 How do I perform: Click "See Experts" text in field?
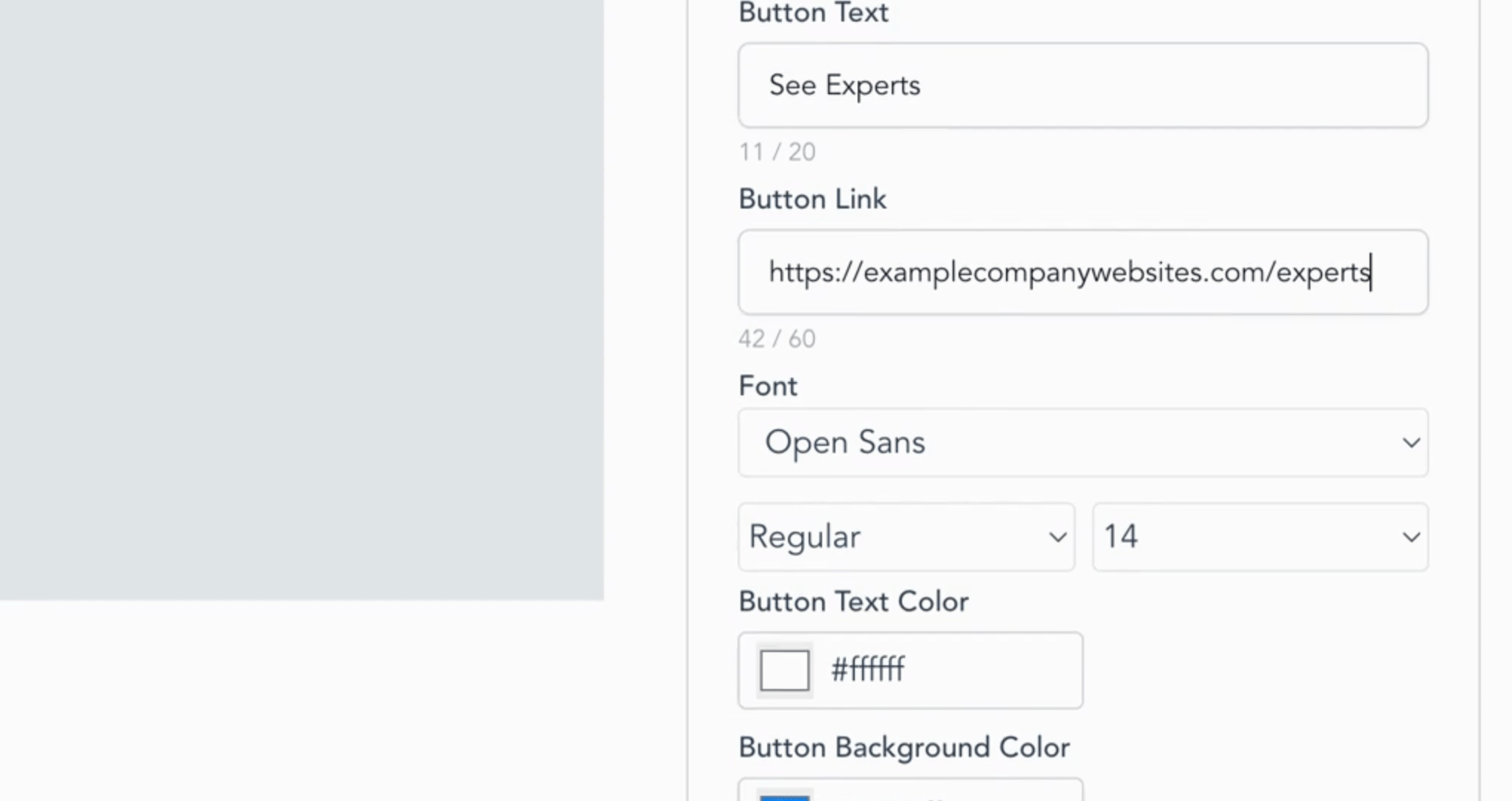[x=844, y=85]
